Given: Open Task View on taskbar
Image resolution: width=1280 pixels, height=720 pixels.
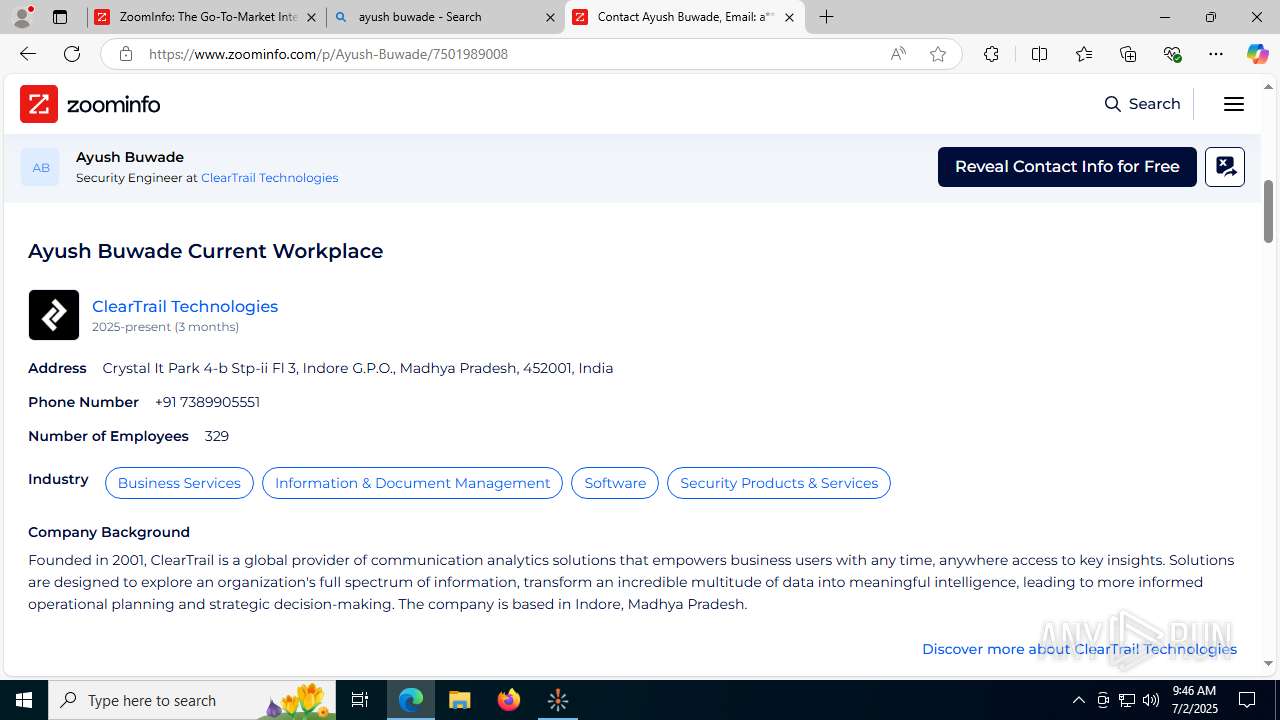Looking at the screenshot, I should pyautogui.click(x=360, y=700).
